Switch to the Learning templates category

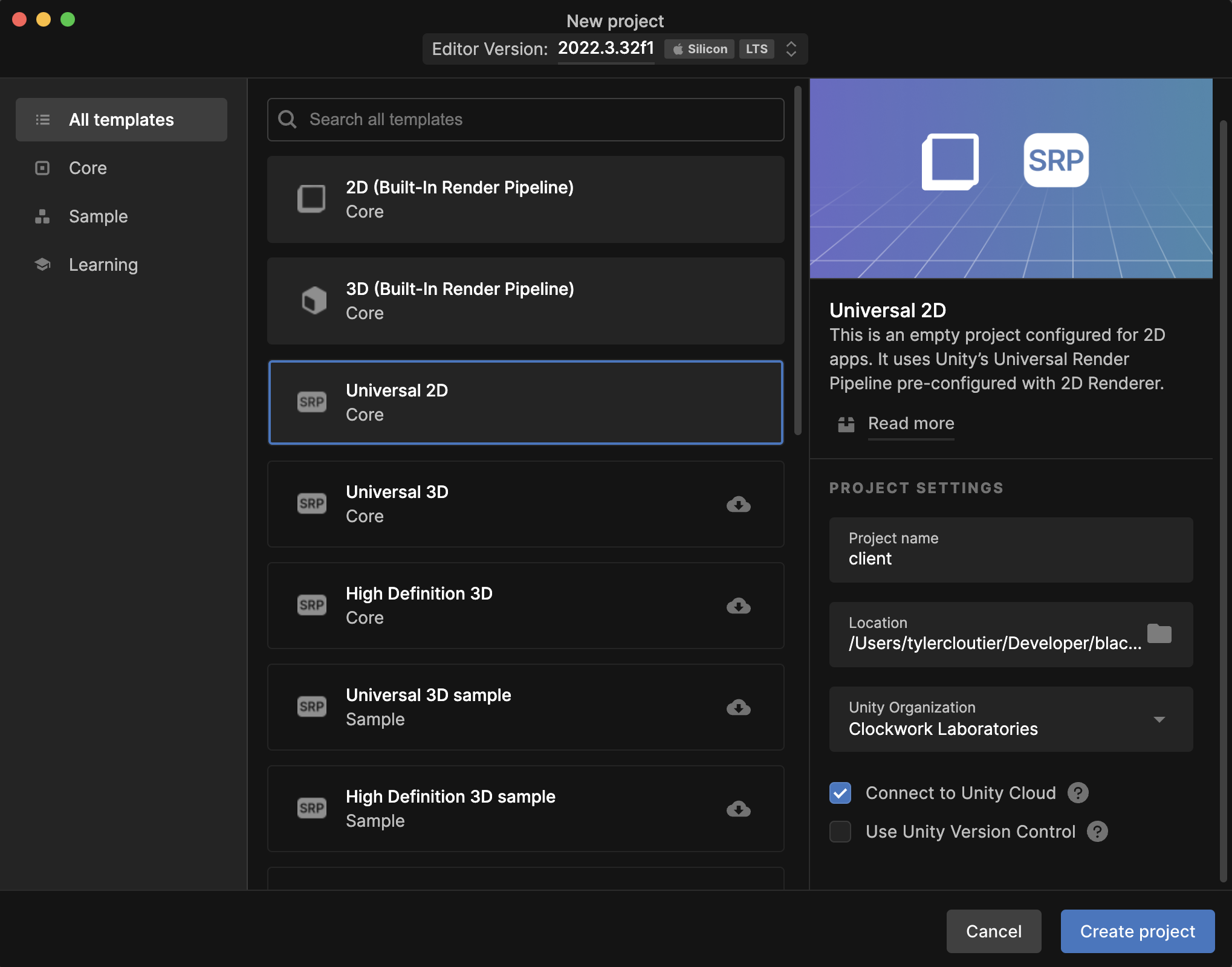coord(103,265)
